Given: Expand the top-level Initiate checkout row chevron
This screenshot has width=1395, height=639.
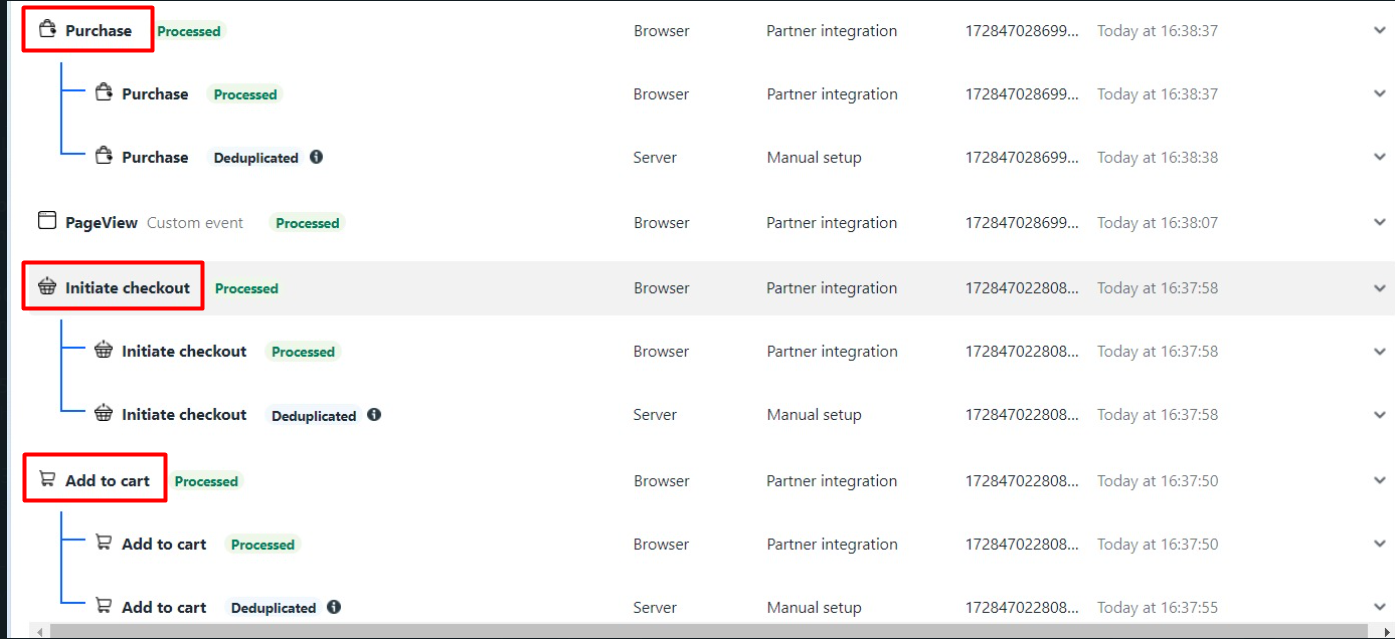Looking at the screenshot, I should (1380, 288).
